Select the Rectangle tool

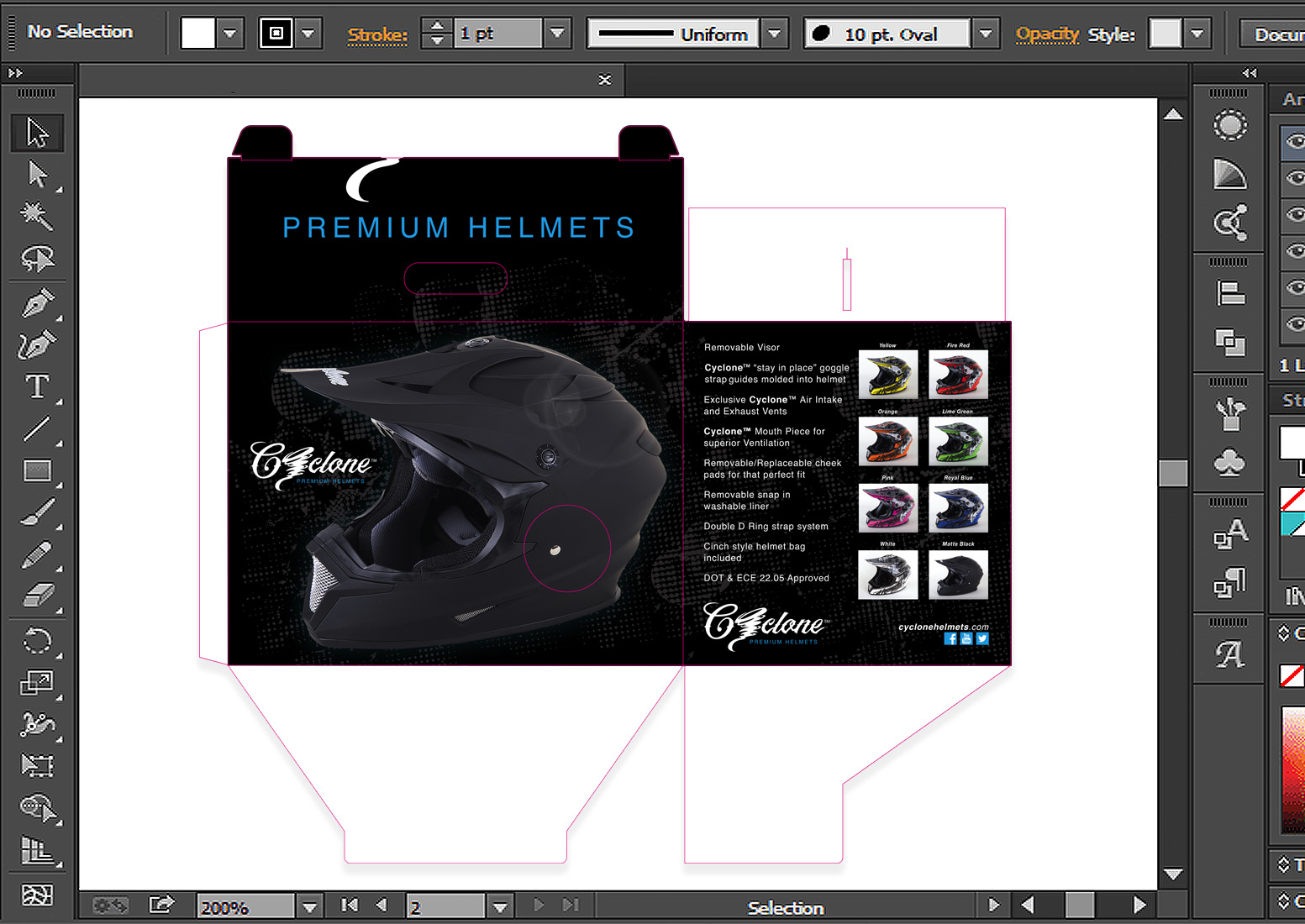point(37,470)
